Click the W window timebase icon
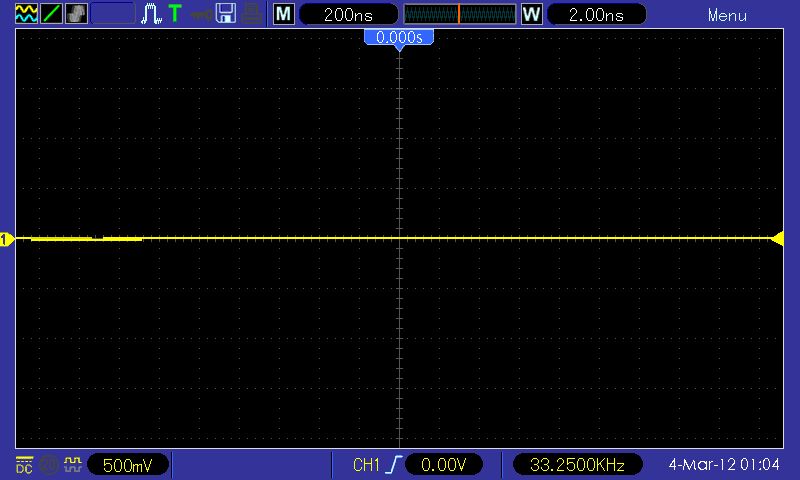800x480 pixels. 531,14
